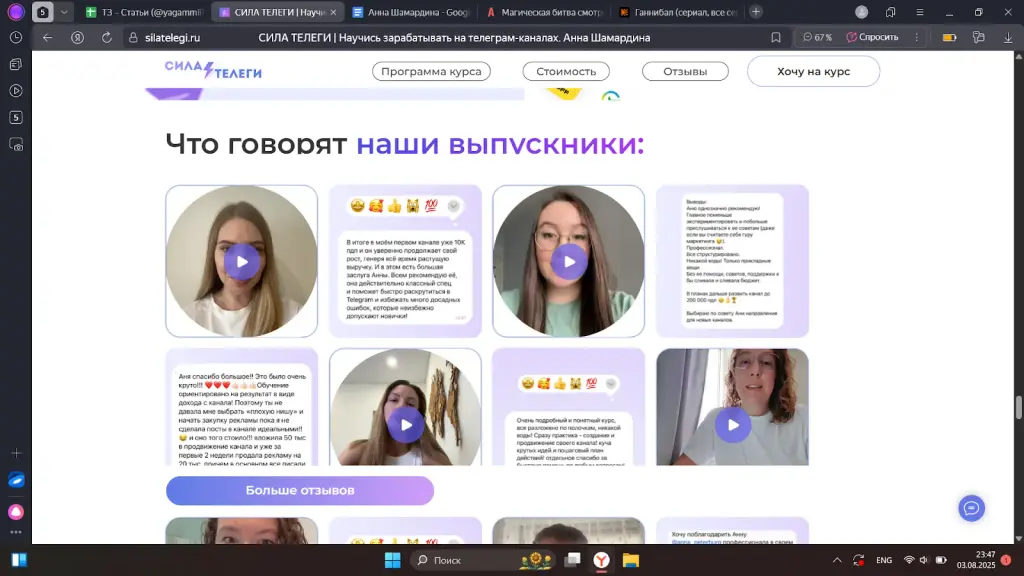Go to Программа курса section
This screenshot has width=1024, height=576.
(431, 71)
